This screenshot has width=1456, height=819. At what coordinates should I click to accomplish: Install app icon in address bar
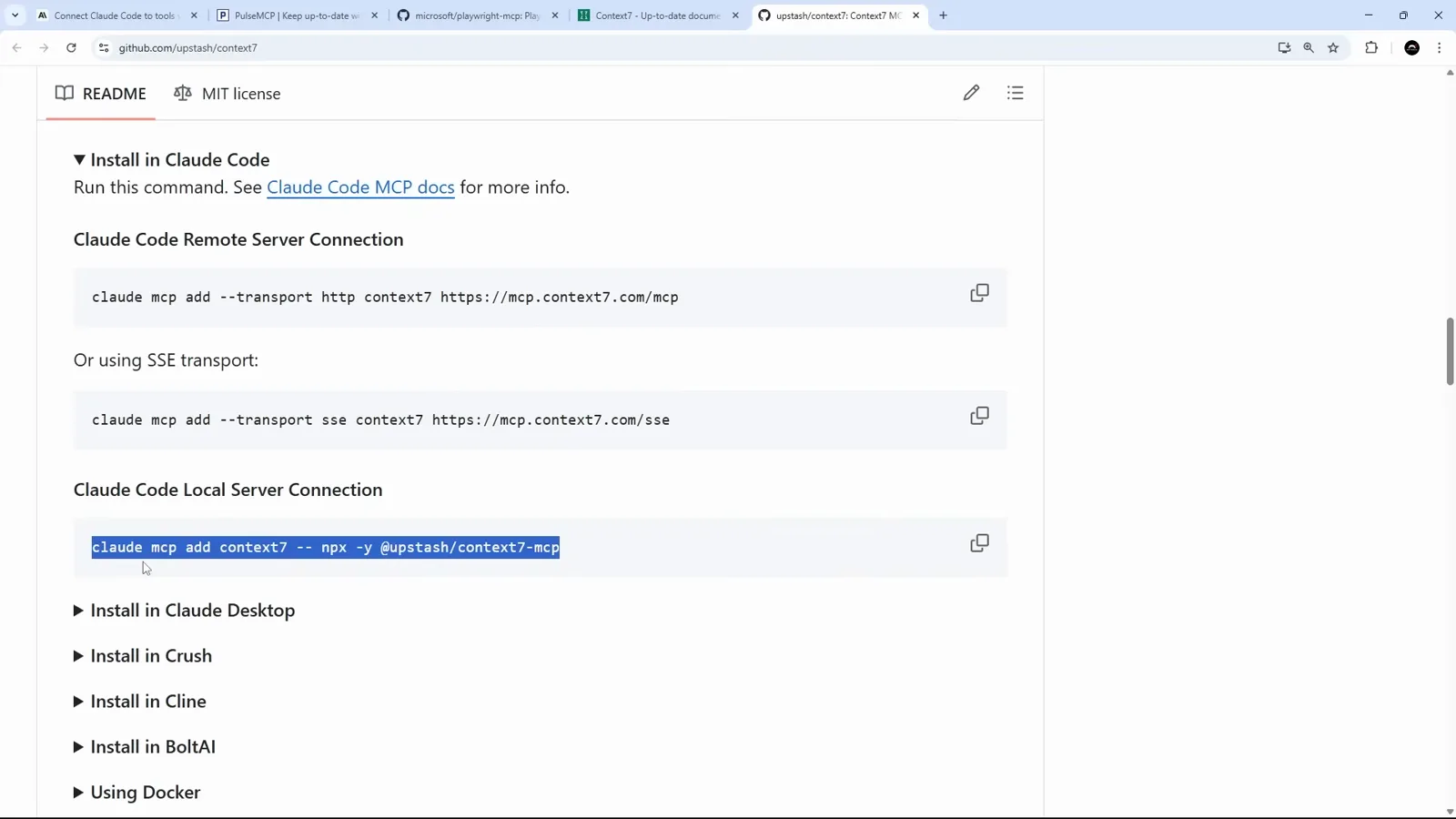(1284, 47)
